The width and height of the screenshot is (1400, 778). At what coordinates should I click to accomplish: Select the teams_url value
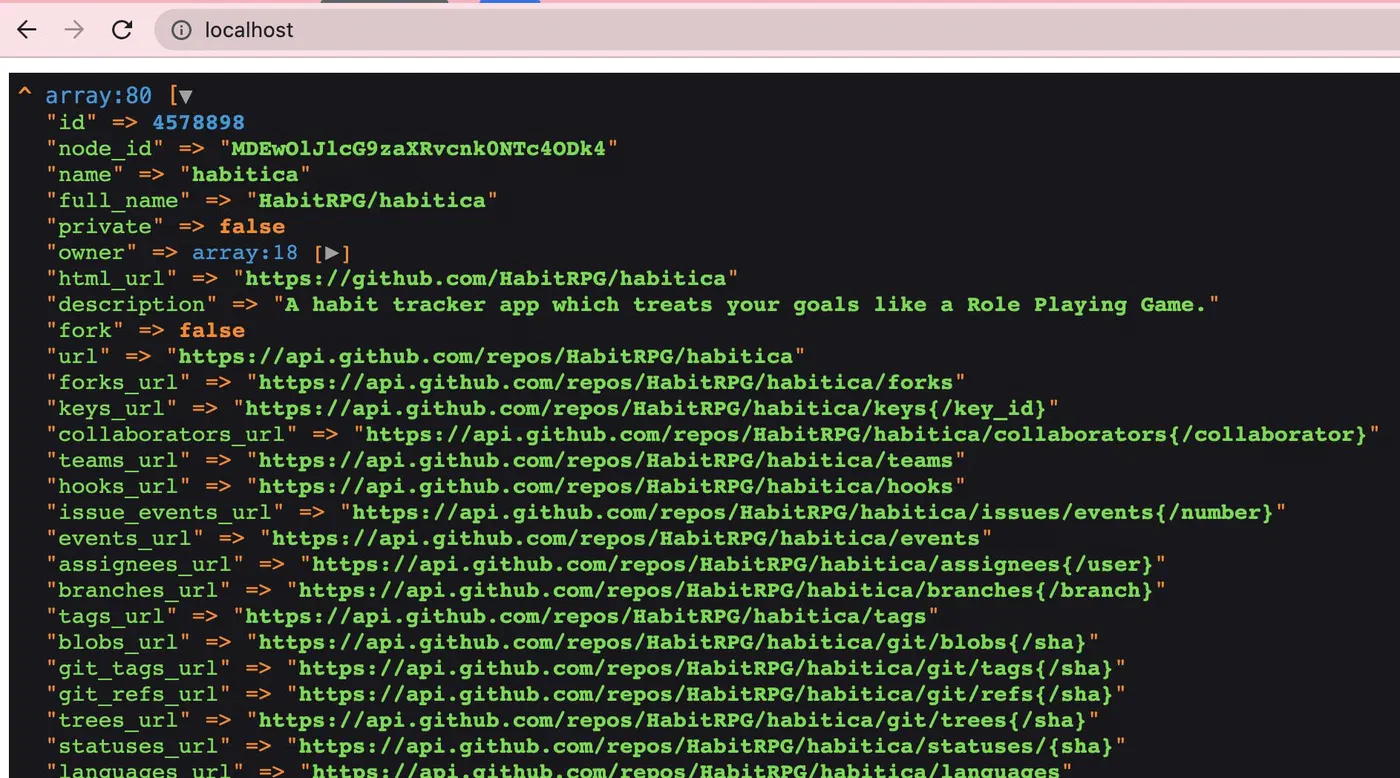pyautogui.click(x=606, y=461)
